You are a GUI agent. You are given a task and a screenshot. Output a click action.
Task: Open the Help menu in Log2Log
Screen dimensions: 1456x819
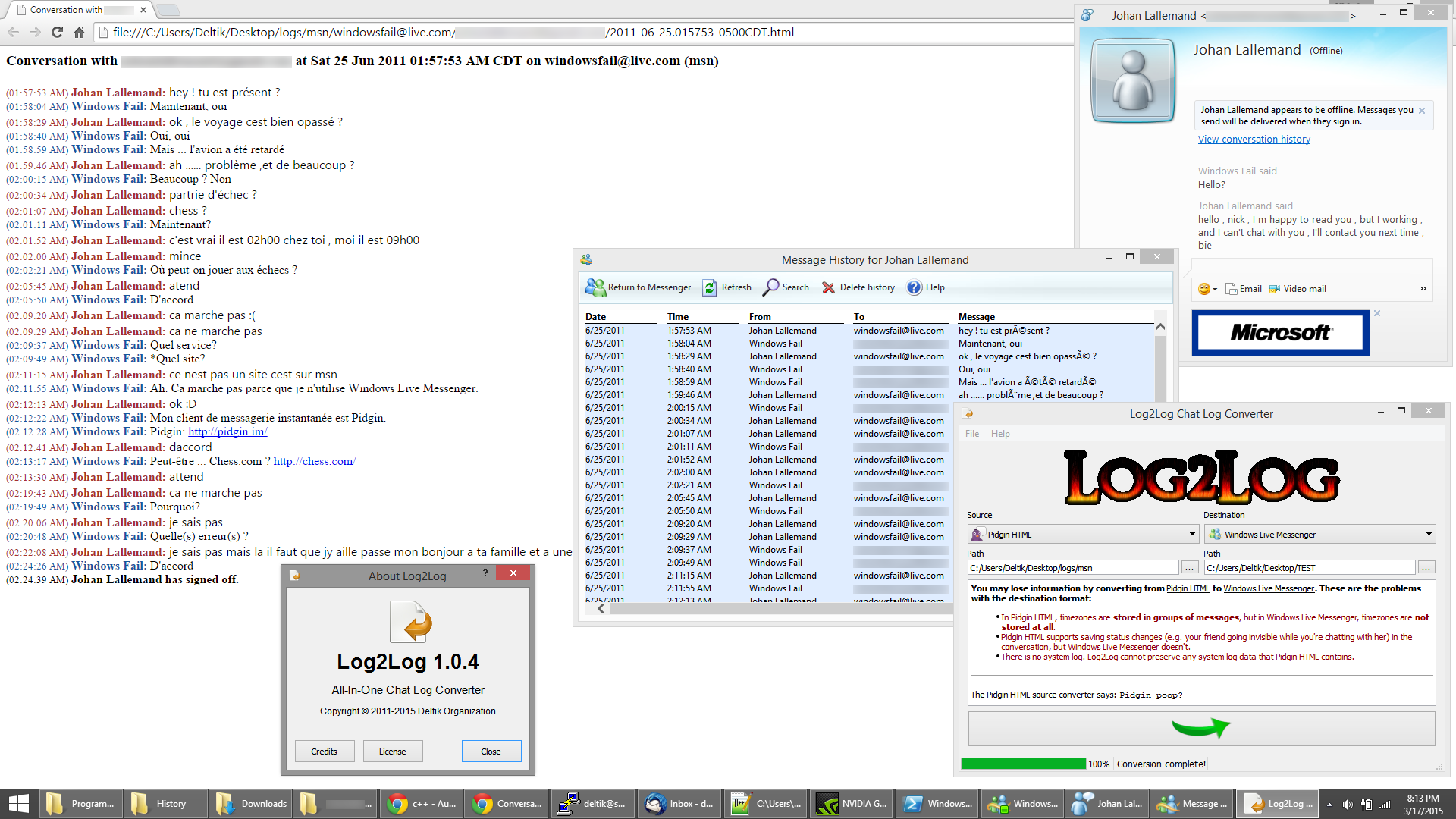pos(1000,434)
